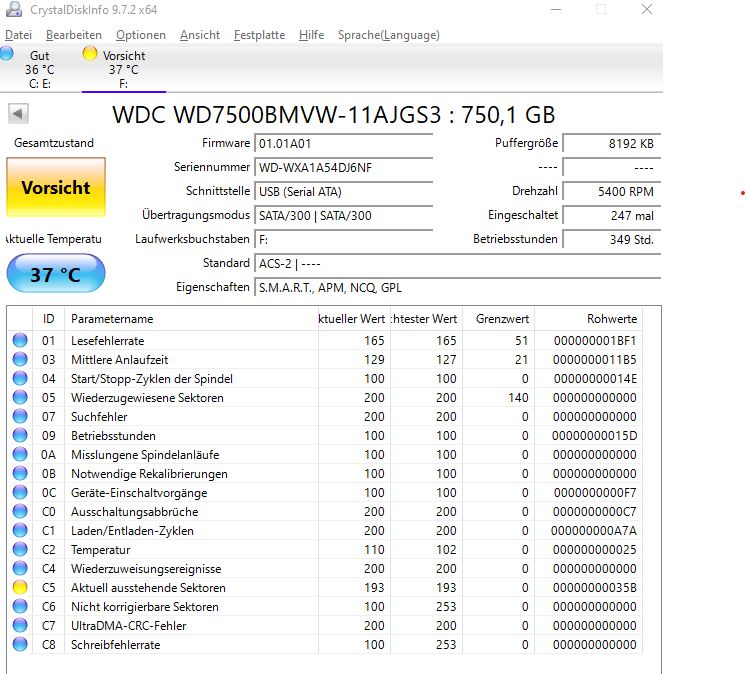Click the Grenzwert value 140
The height and width of the screenshot is (674, 746).
coord(518,398)
